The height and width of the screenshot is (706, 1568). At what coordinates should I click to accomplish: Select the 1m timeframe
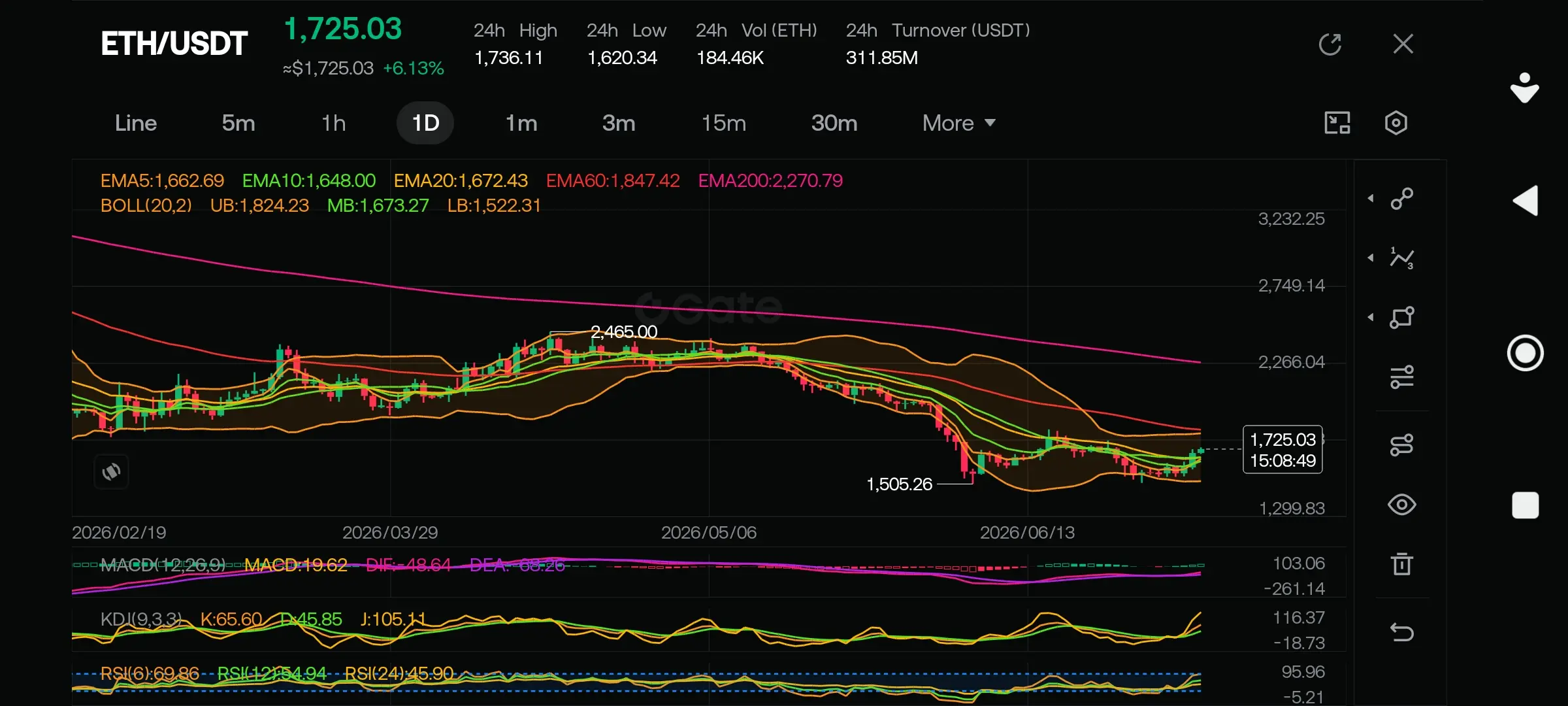click(521, 123)
